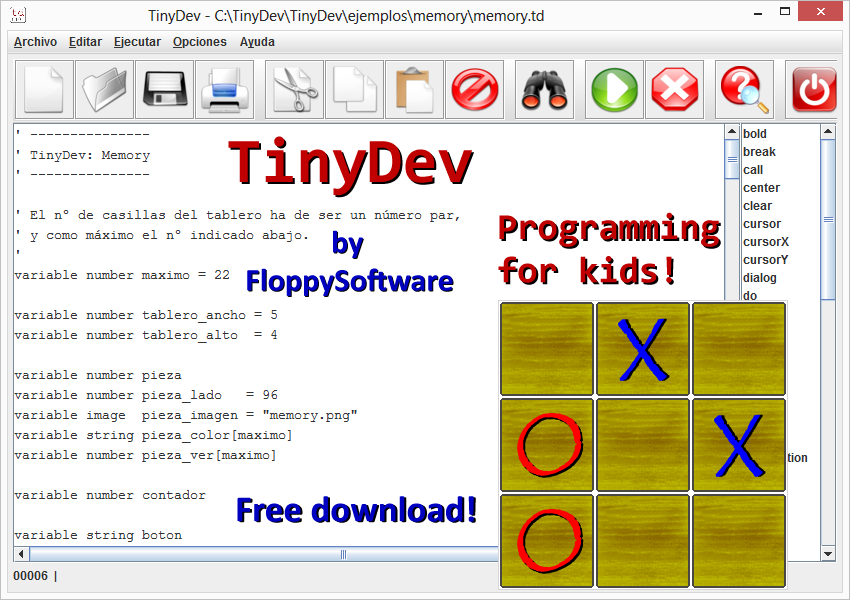Paste with the clipboard icon
The image size is (850, 600).
[x=414, y=89]
